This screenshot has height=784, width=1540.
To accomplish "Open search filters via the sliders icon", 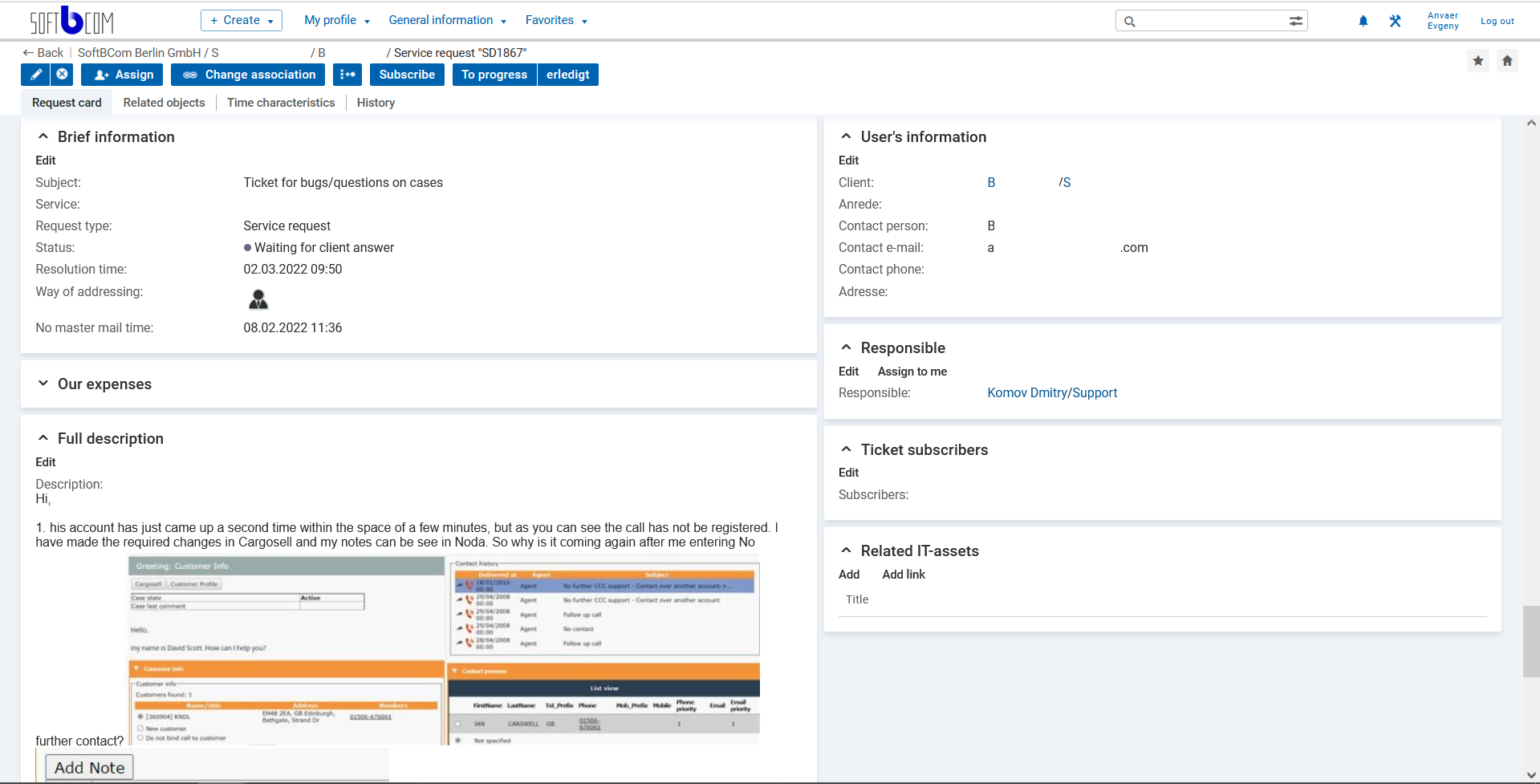I will tap(1294, 21).
